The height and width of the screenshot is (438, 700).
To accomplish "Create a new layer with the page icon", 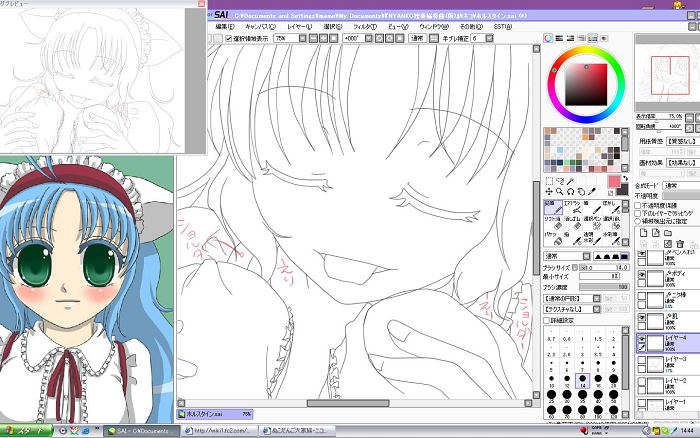I will (643, 233).
